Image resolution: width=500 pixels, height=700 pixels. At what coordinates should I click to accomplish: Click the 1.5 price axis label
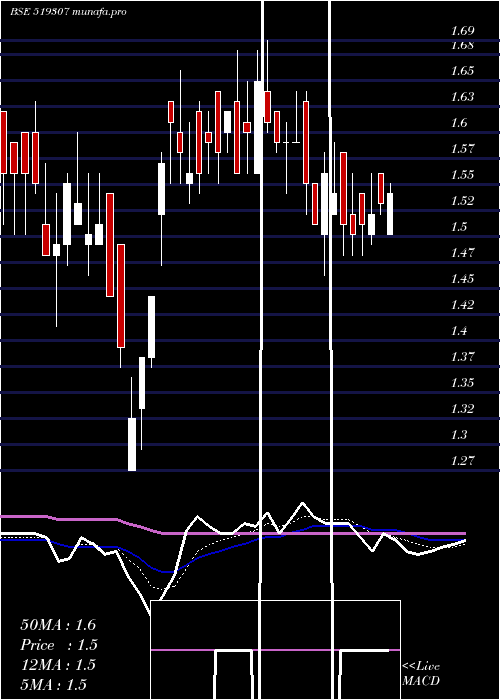pyautogui.click(x=459, y=226)
